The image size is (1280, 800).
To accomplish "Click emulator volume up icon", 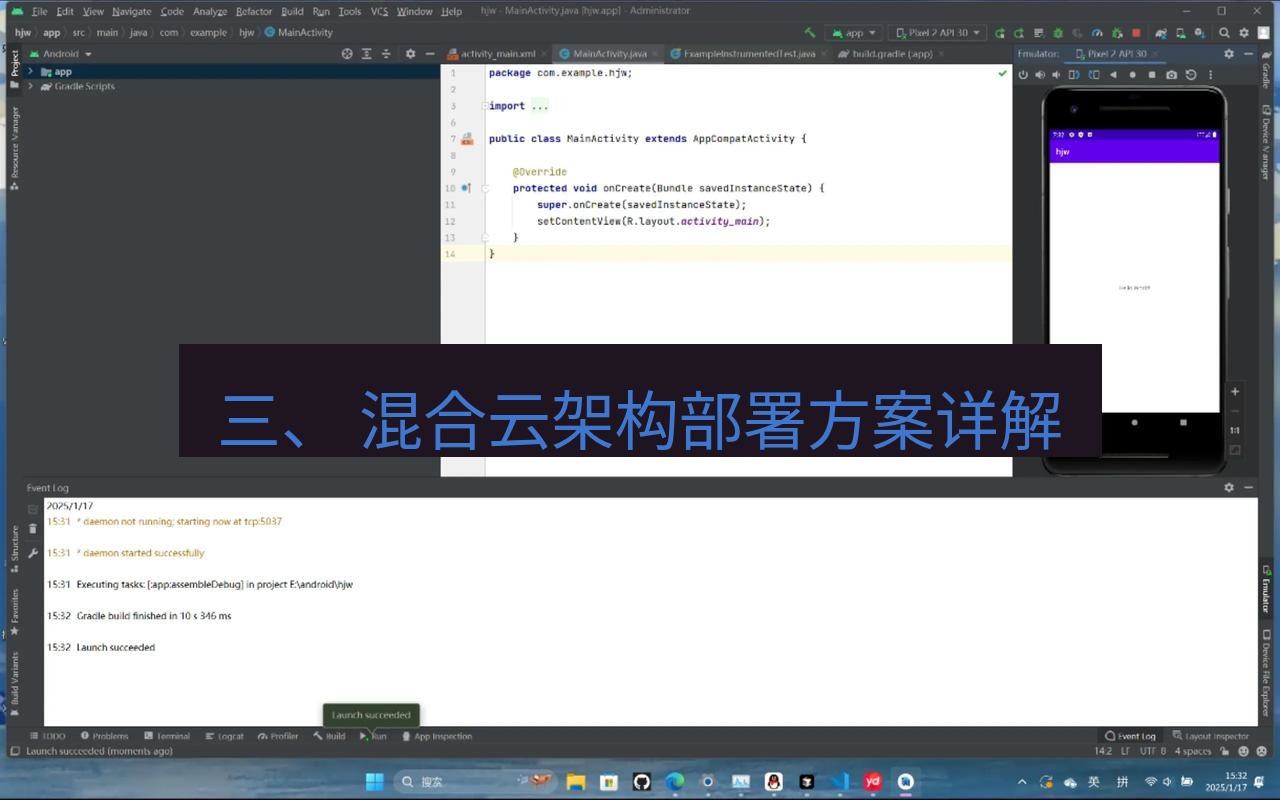I will coord(1040,74).
